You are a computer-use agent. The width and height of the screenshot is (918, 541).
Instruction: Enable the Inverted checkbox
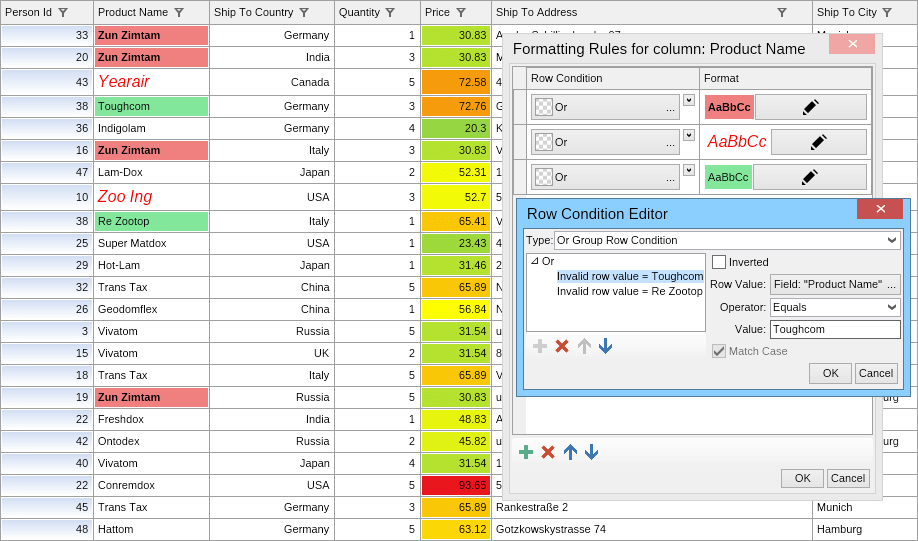719,262
